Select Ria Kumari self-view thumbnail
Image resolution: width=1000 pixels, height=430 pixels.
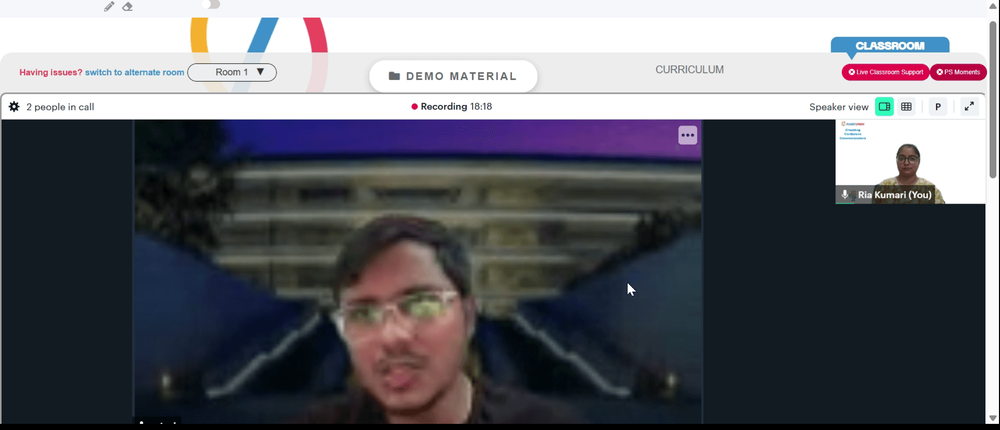(x=910, y=162)
